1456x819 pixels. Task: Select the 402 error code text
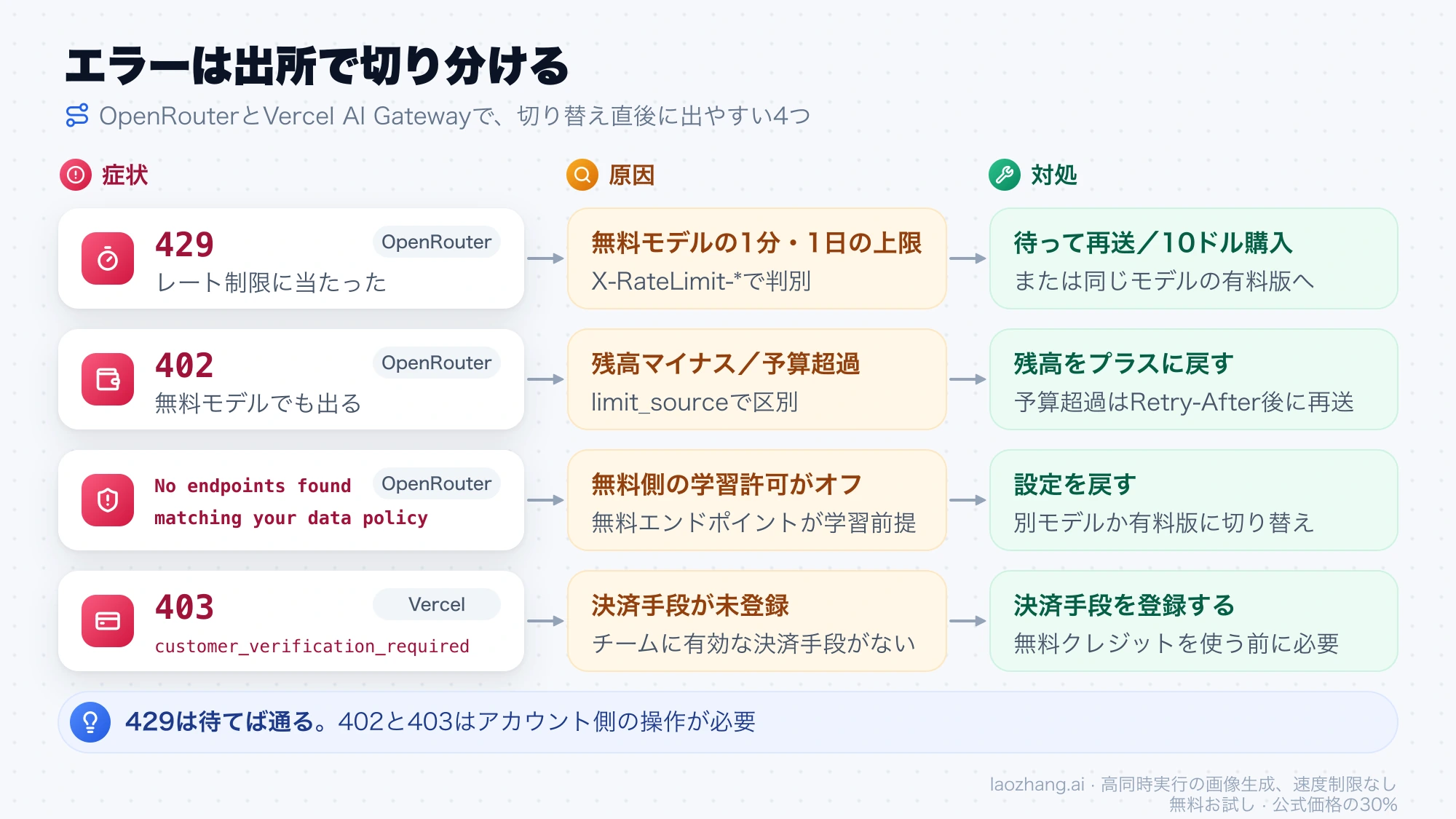click(x=184, y=365)
